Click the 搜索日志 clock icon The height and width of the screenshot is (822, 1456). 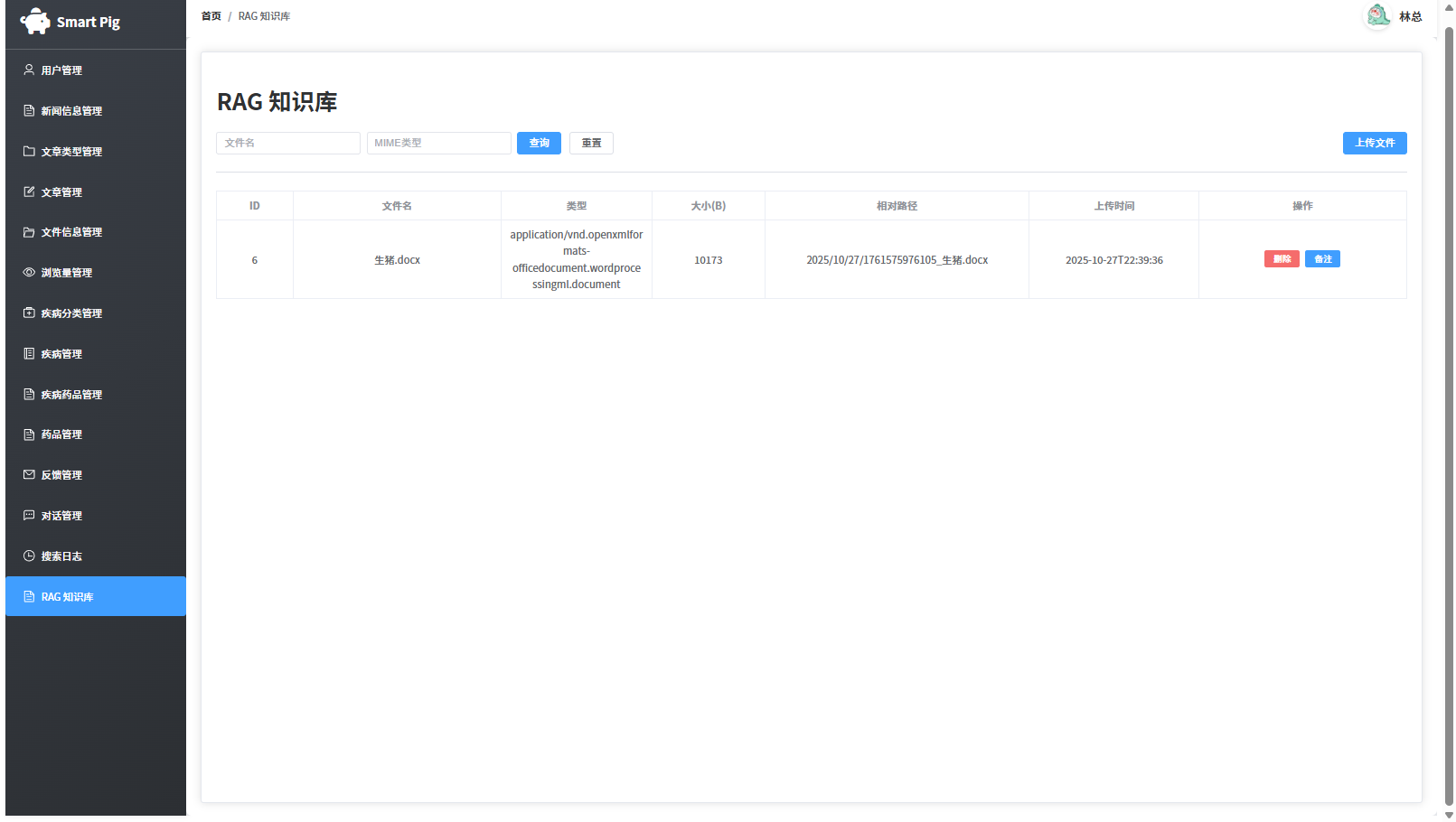click(29, 556)
